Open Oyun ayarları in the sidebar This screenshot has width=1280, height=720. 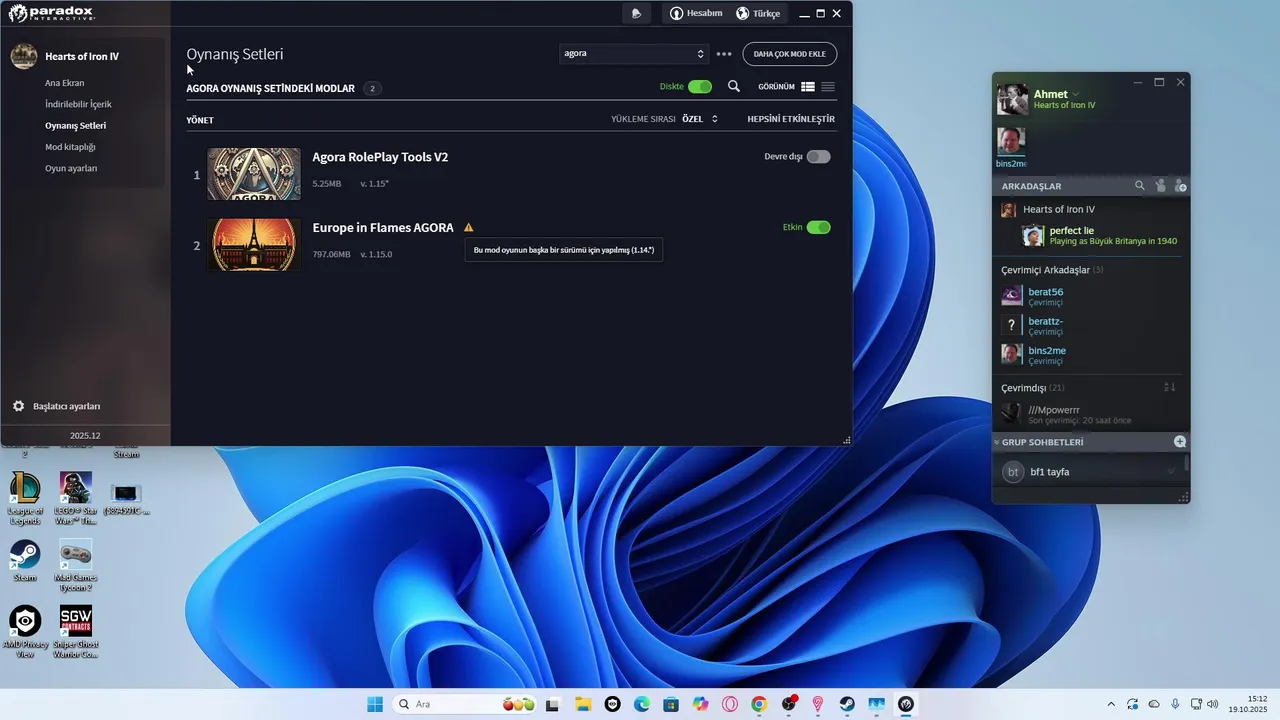click(71, 168)
